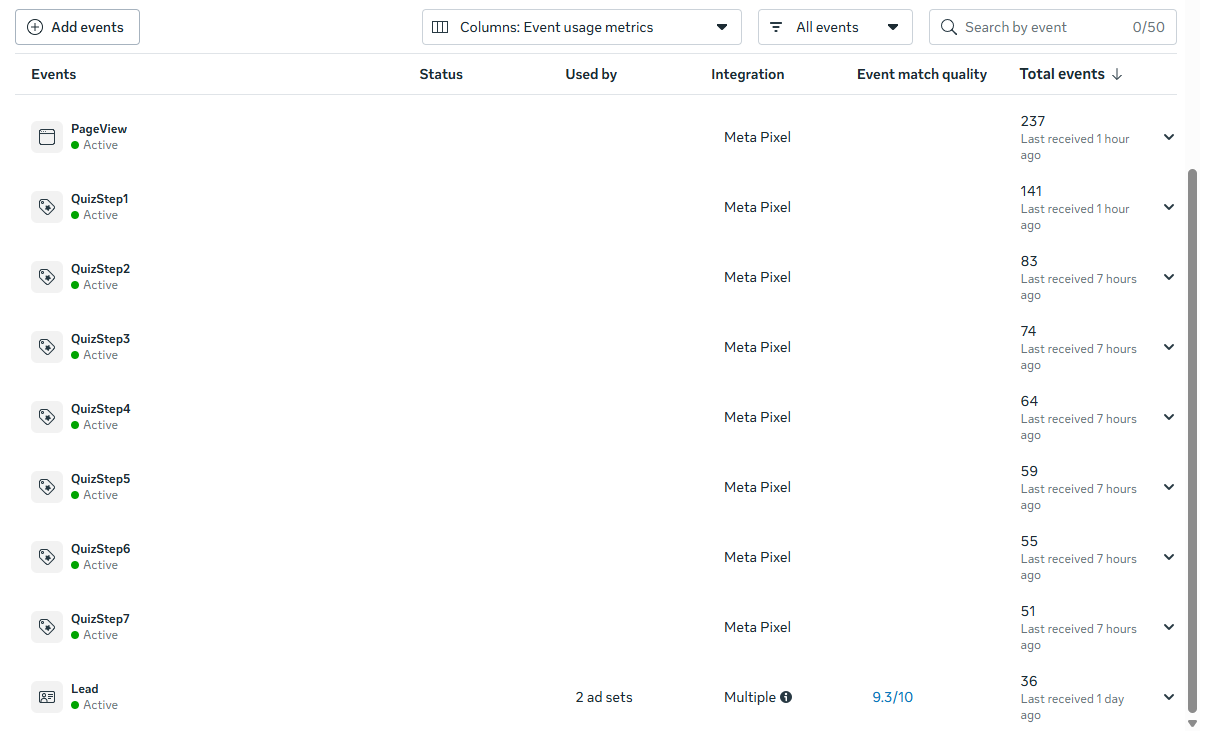This screenshot has width=1208, height=739.
Task: Click the '2 ad sets' cell
Action: 604,697
